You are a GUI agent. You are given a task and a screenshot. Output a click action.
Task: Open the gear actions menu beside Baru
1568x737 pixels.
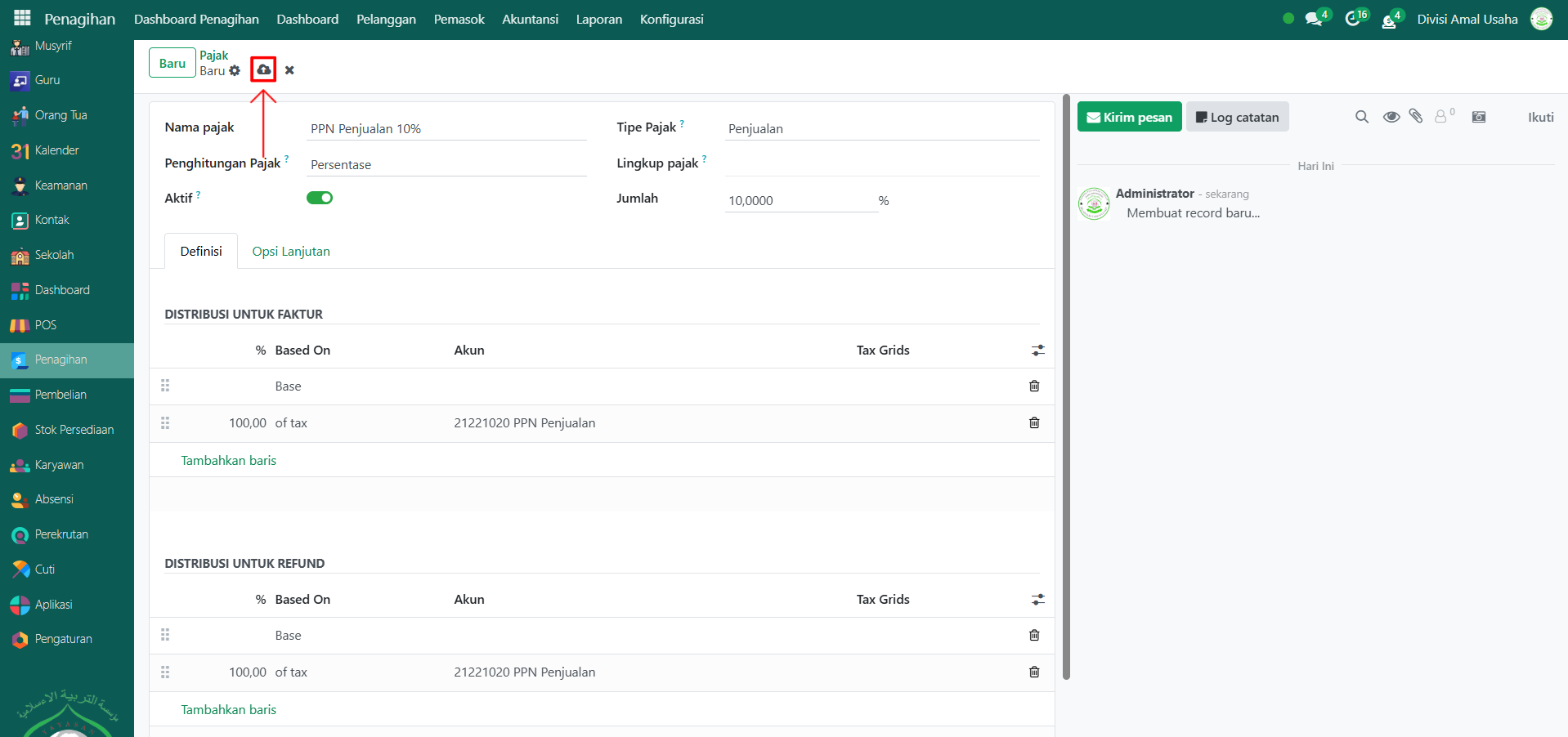pos(235,71)
